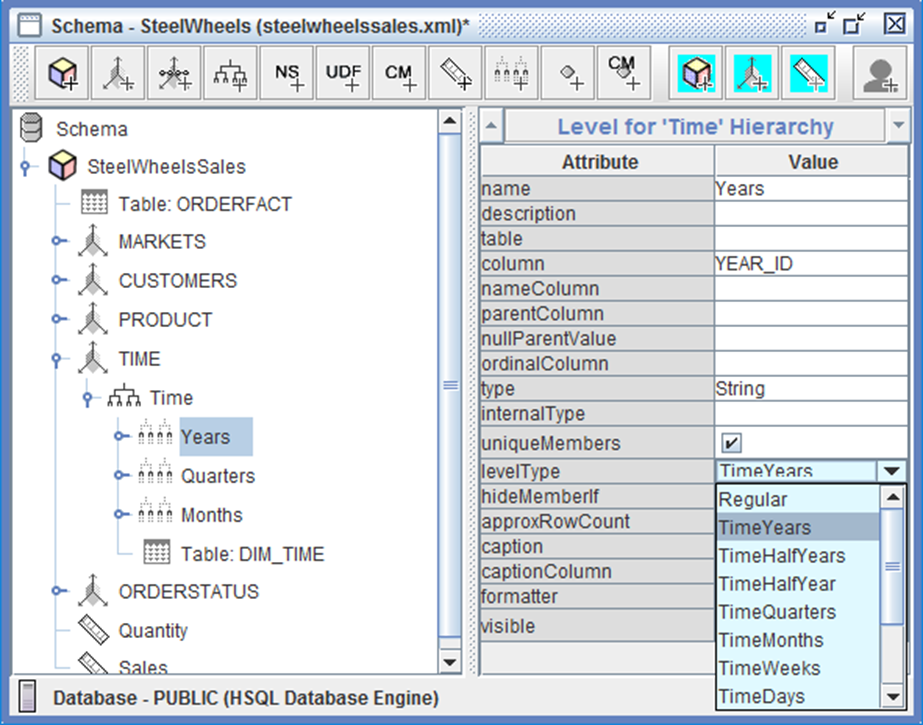Add a Named Set with NS icon
The image size is (923, 725).
[x=287, y=74]
